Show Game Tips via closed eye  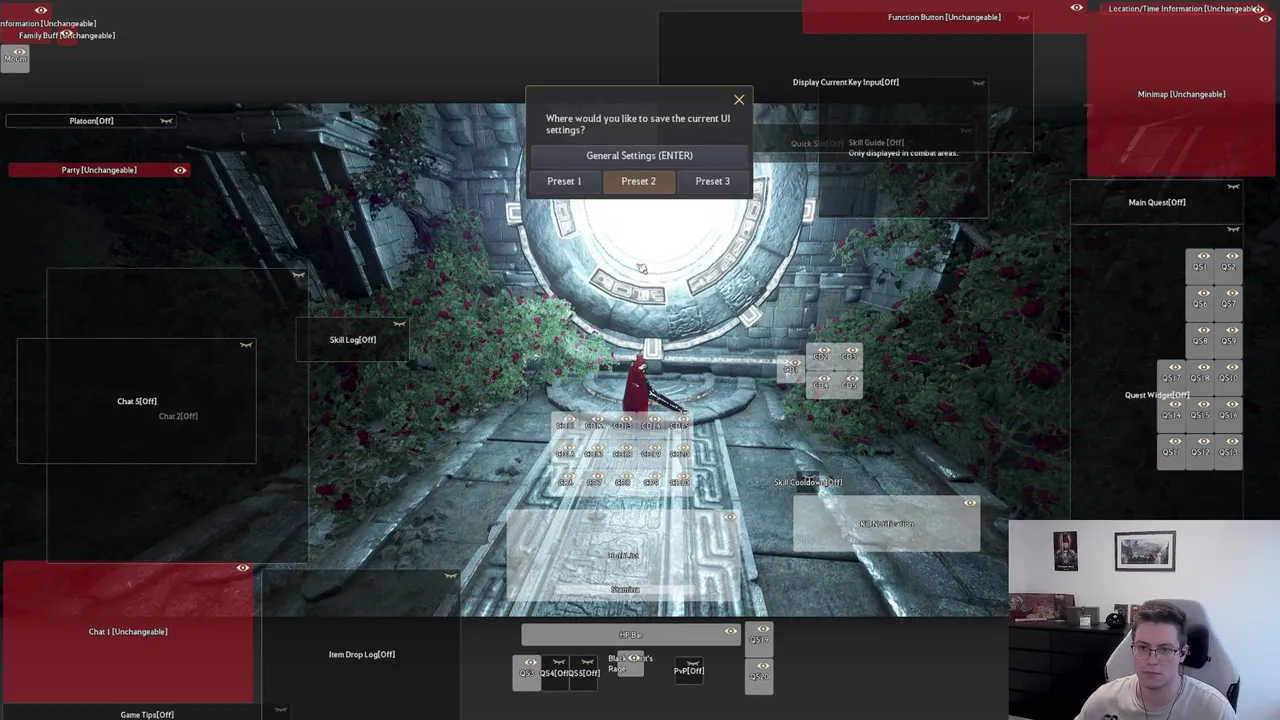(x=280, y=710)
